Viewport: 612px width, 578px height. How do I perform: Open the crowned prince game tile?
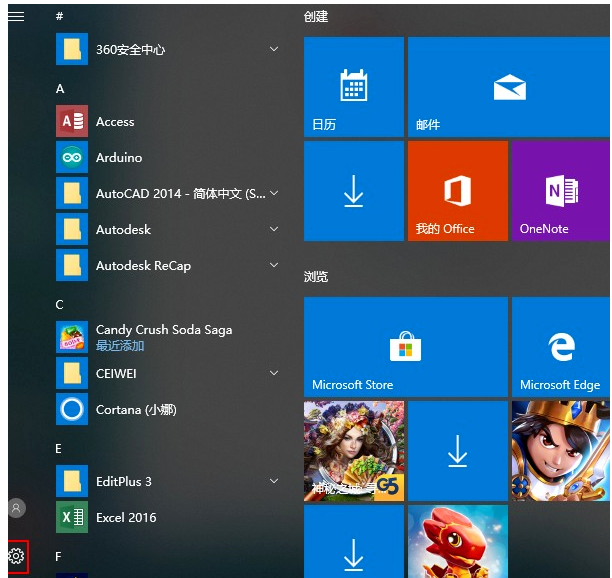tap(561, 451)
